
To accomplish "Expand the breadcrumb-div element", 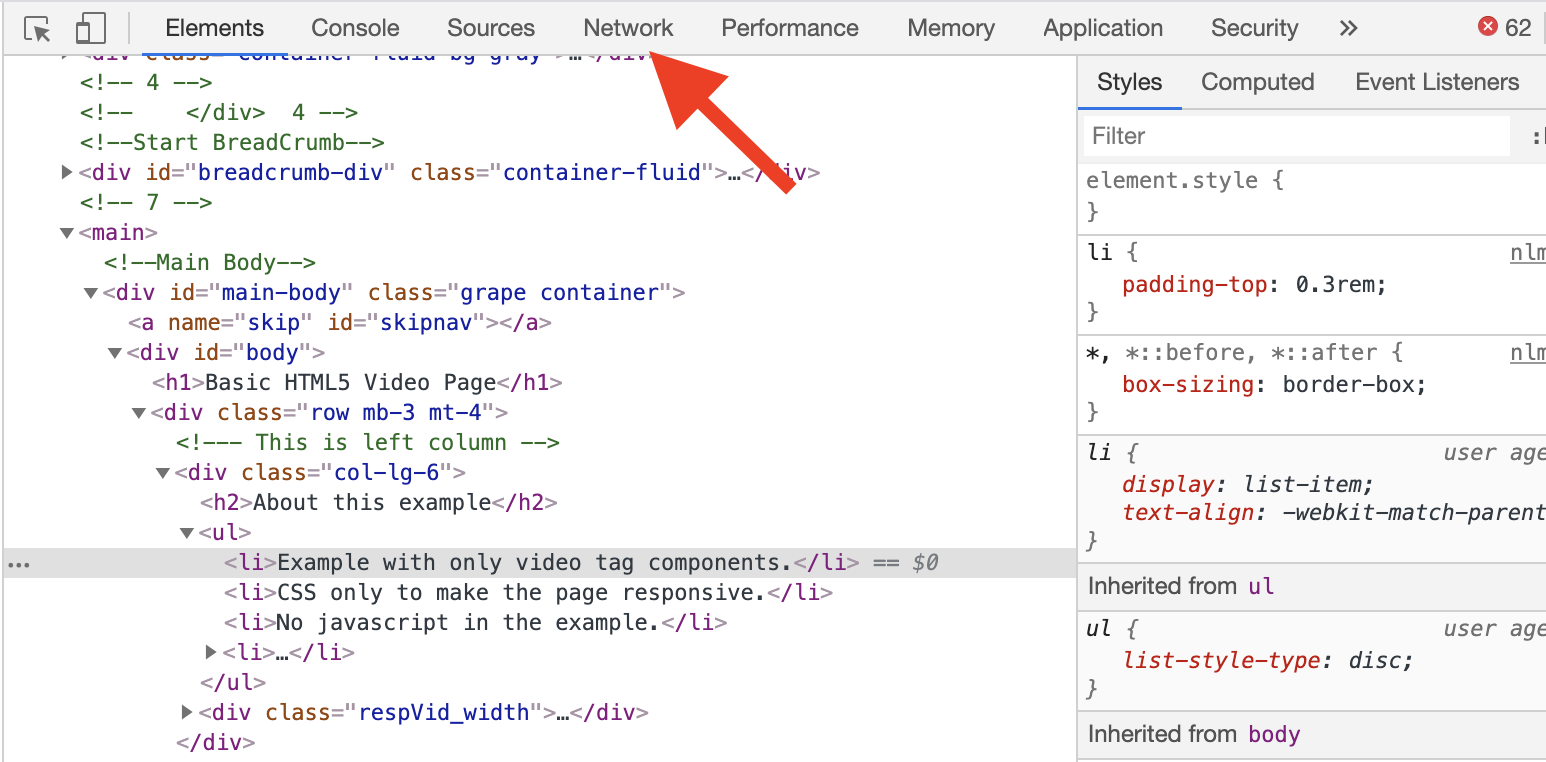I will pyautogui.click(x=67, y=172).
